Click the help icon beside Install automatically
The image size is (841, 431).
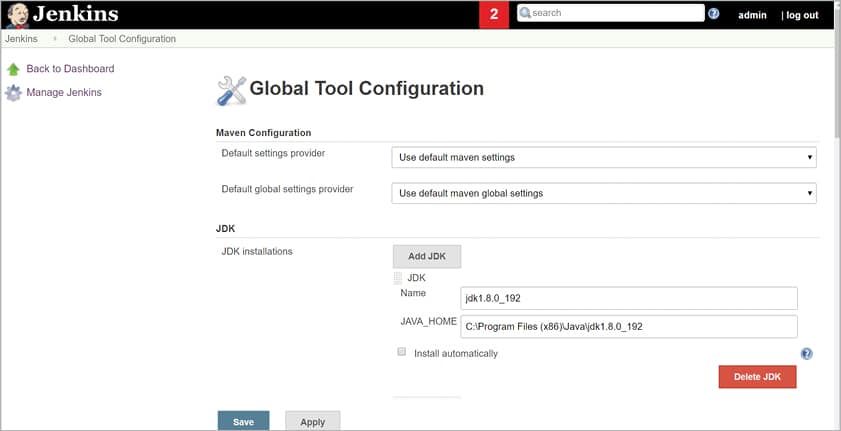coord(806,354)
